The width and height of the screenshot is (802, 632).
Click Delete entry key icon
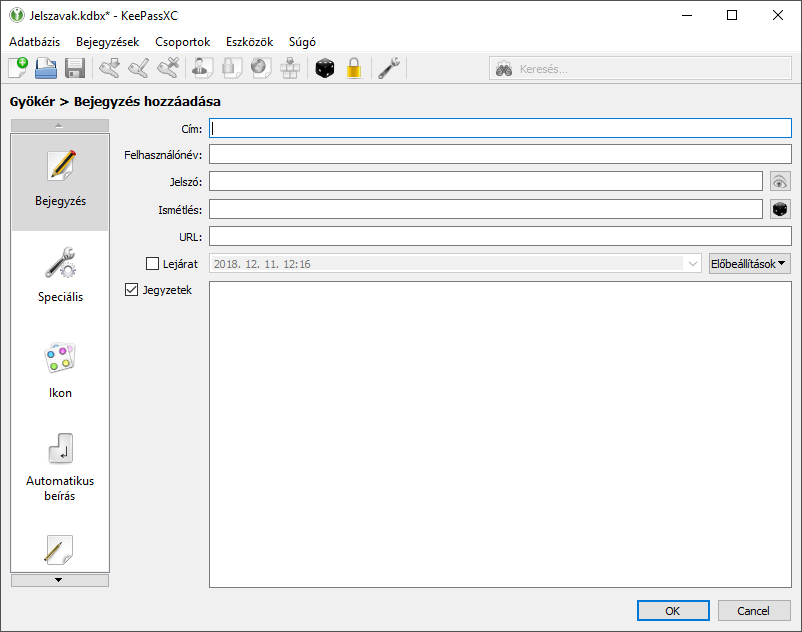click(168, 68)
